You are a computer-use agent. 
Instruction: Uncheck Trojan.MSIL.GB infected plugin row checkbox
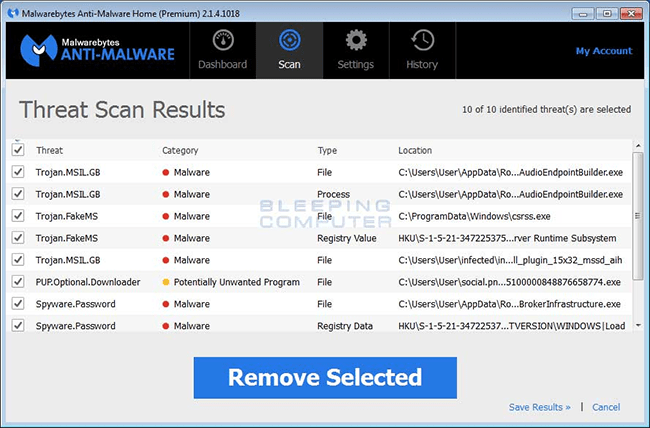click(x=18, y=260)
